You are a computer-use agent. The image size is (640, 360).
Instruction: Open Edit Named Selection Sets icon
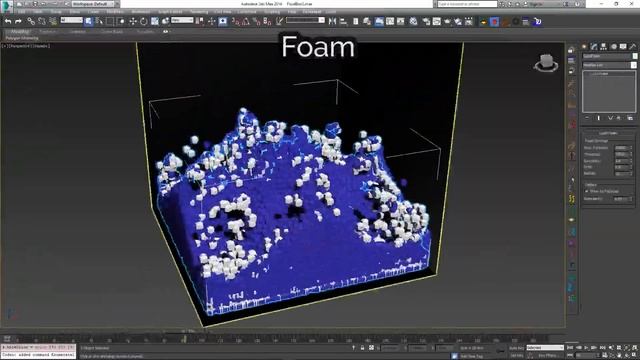coord(279,21)
